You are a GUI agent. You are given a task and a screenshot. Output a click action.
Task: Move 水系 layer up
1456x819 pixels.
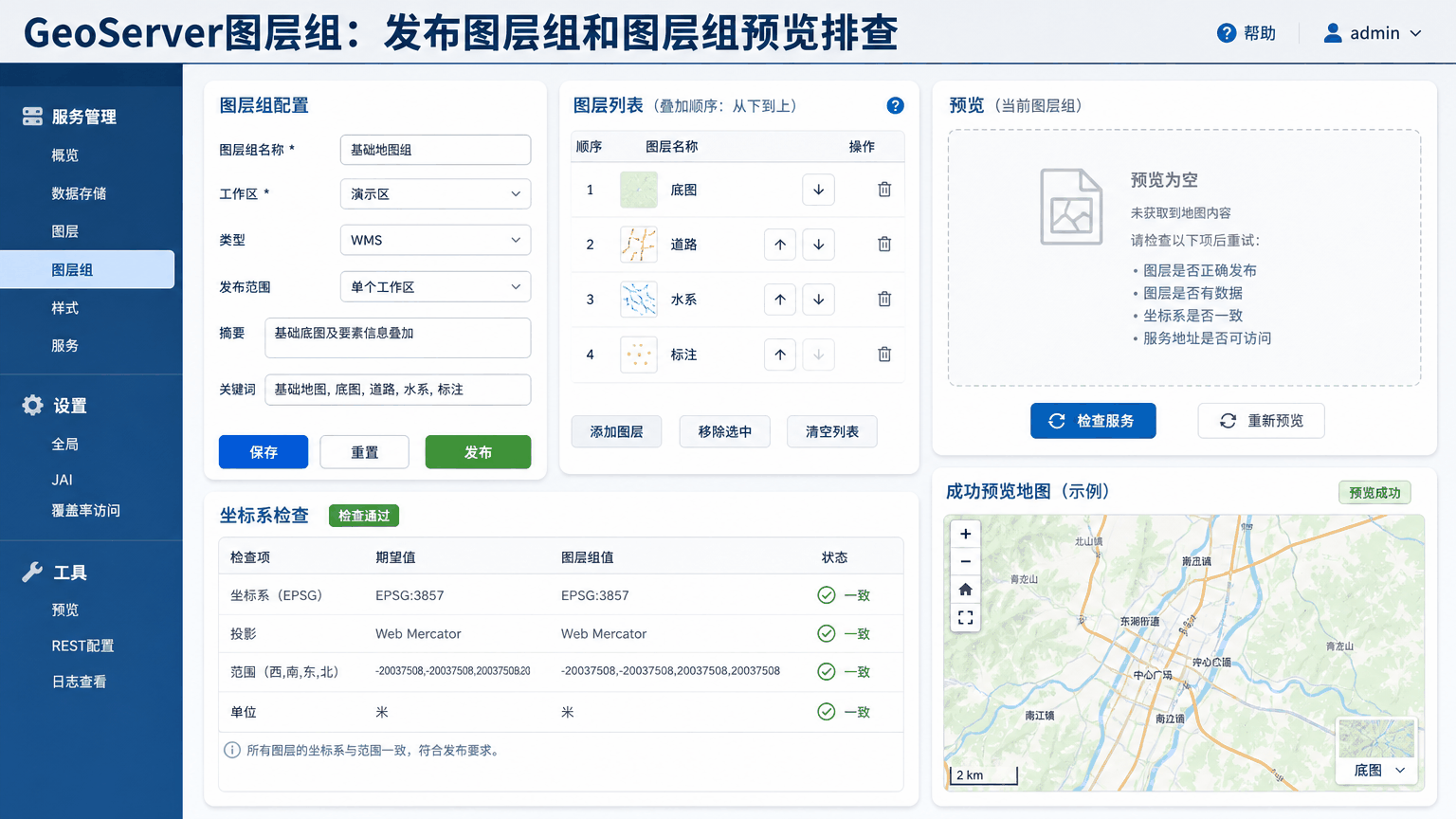tap(780, 300)
